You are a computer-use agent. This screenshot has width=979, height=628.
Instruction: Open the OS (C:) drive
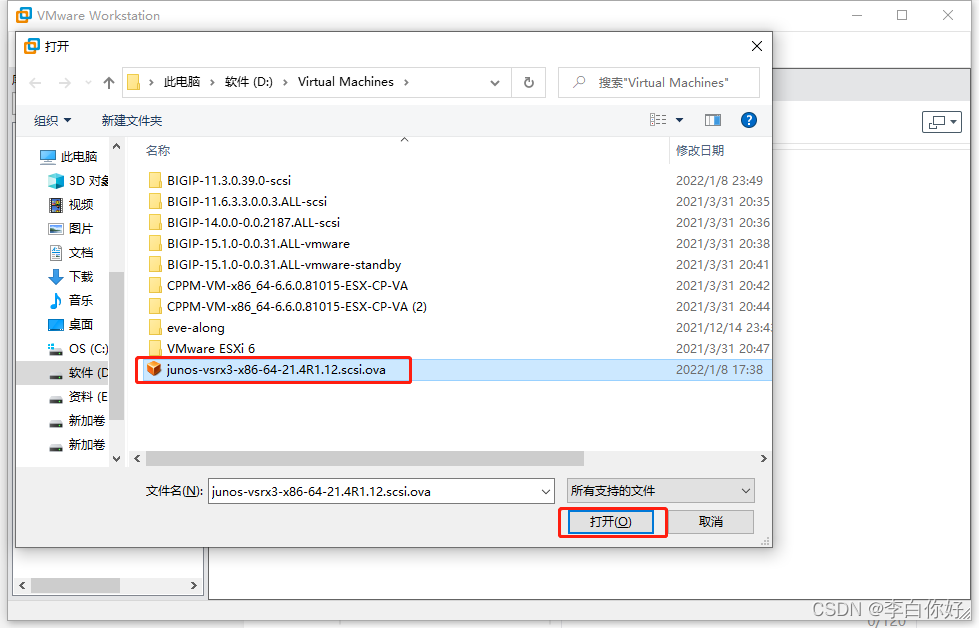pos(78,348)
